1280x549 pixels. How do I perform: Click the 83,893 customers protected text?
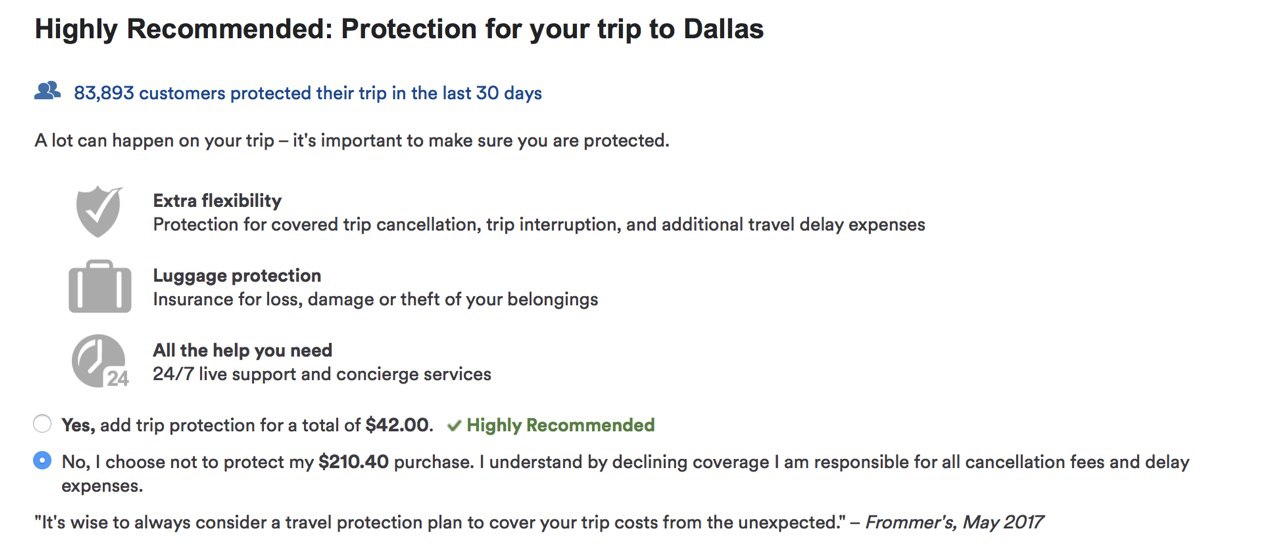click(x=308, y=93)
